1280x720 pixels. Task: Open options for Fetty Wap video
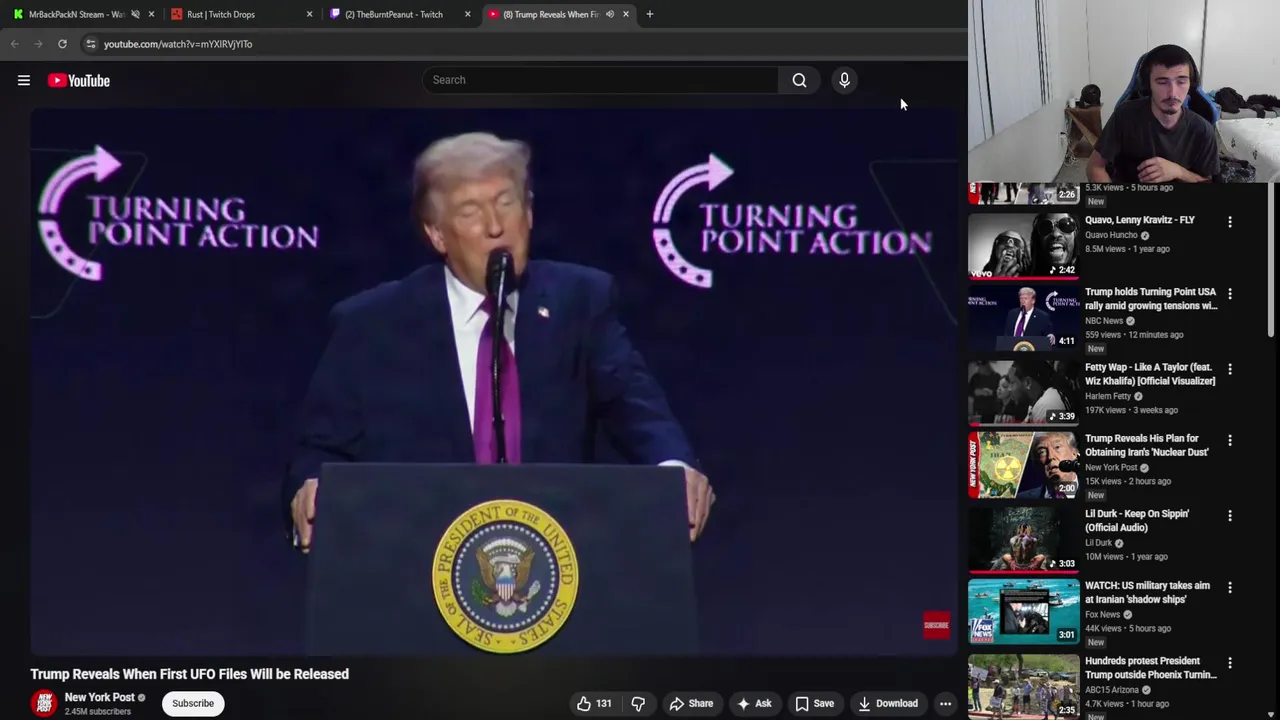1230,369
